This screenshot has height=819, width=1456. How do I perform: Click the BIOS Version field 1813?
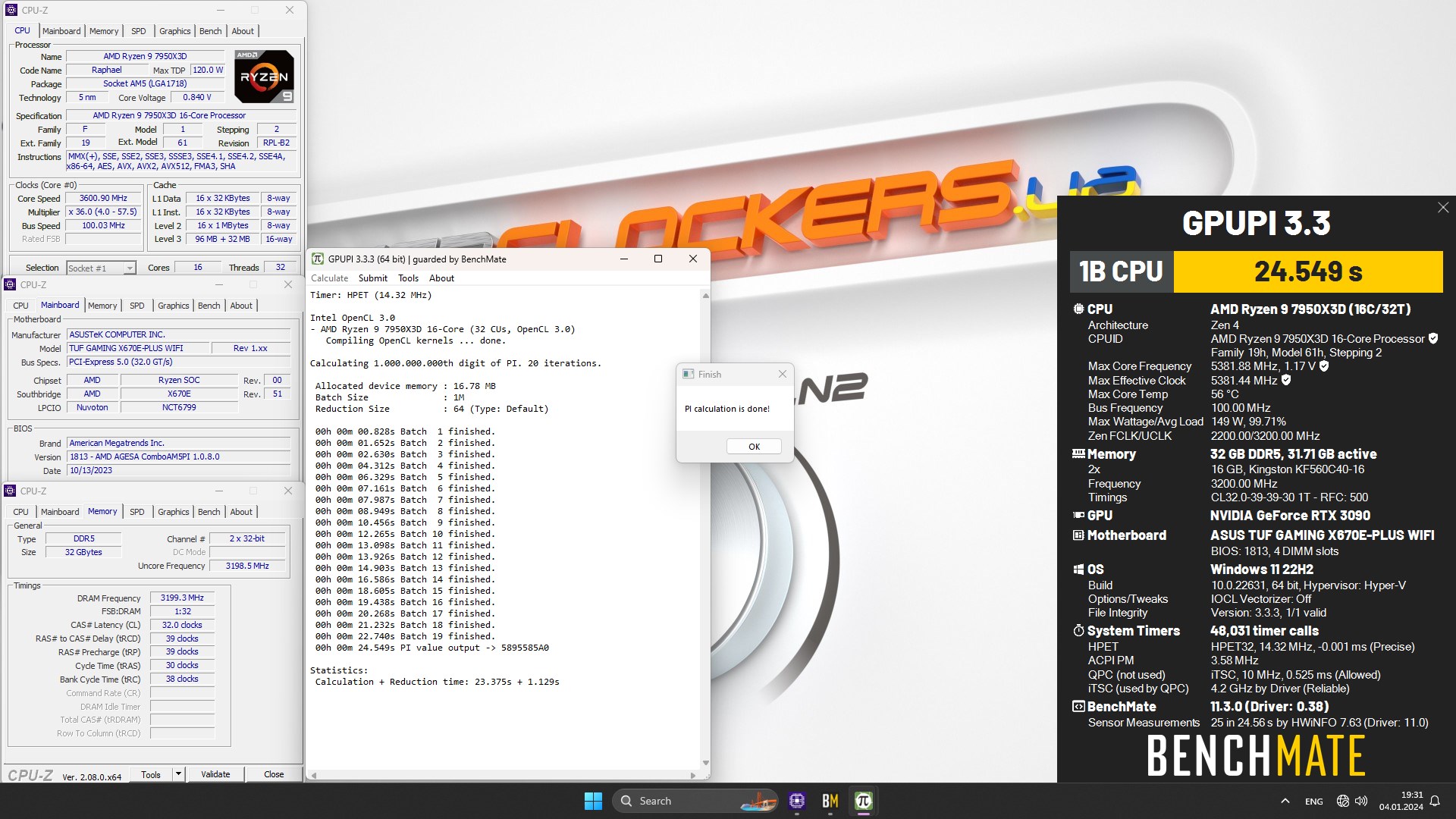[x=178, y=457]
